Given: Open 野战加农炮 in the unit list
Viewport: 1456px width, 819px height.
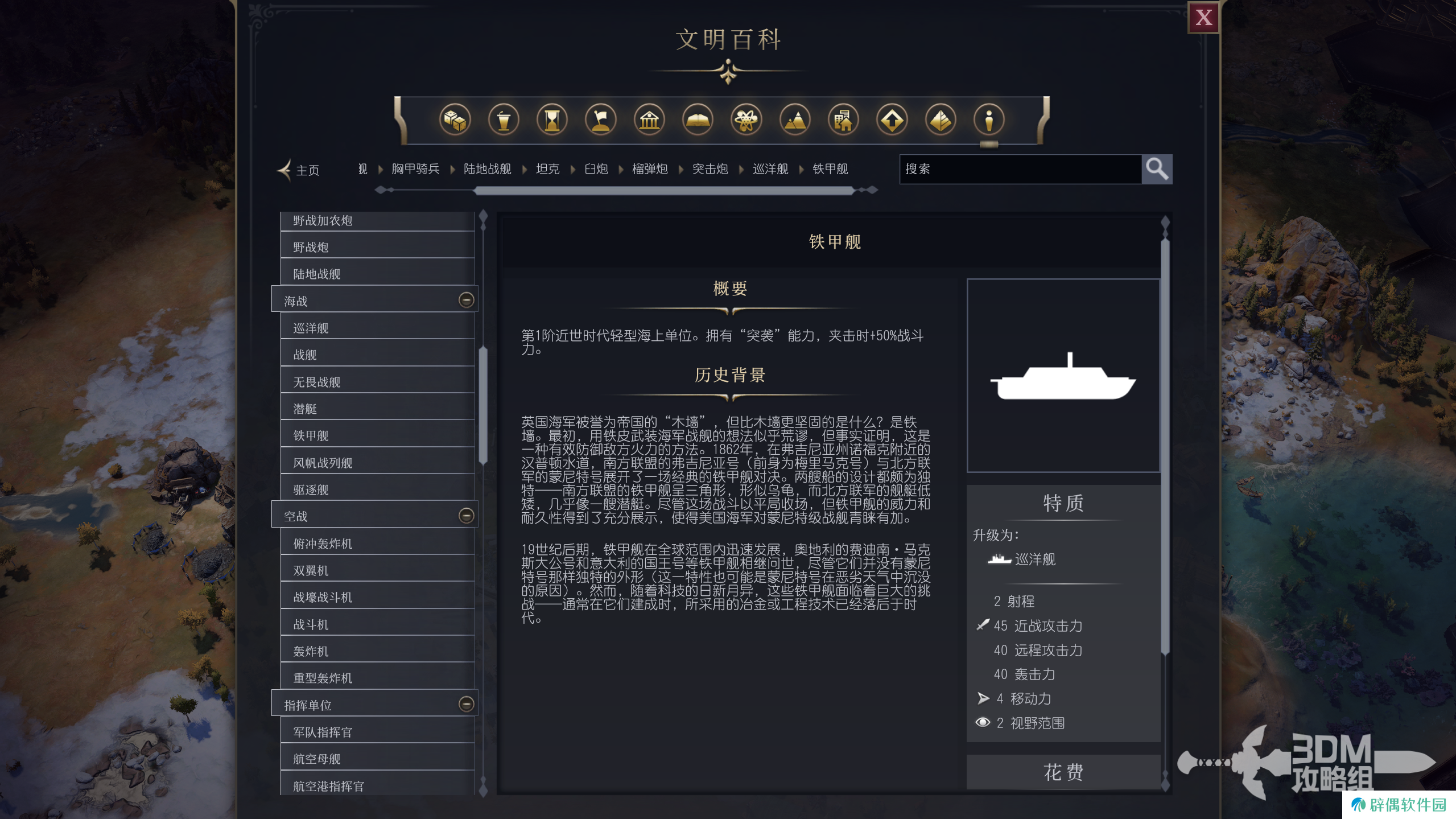Looking at the screenshot, I should (377, 221).
